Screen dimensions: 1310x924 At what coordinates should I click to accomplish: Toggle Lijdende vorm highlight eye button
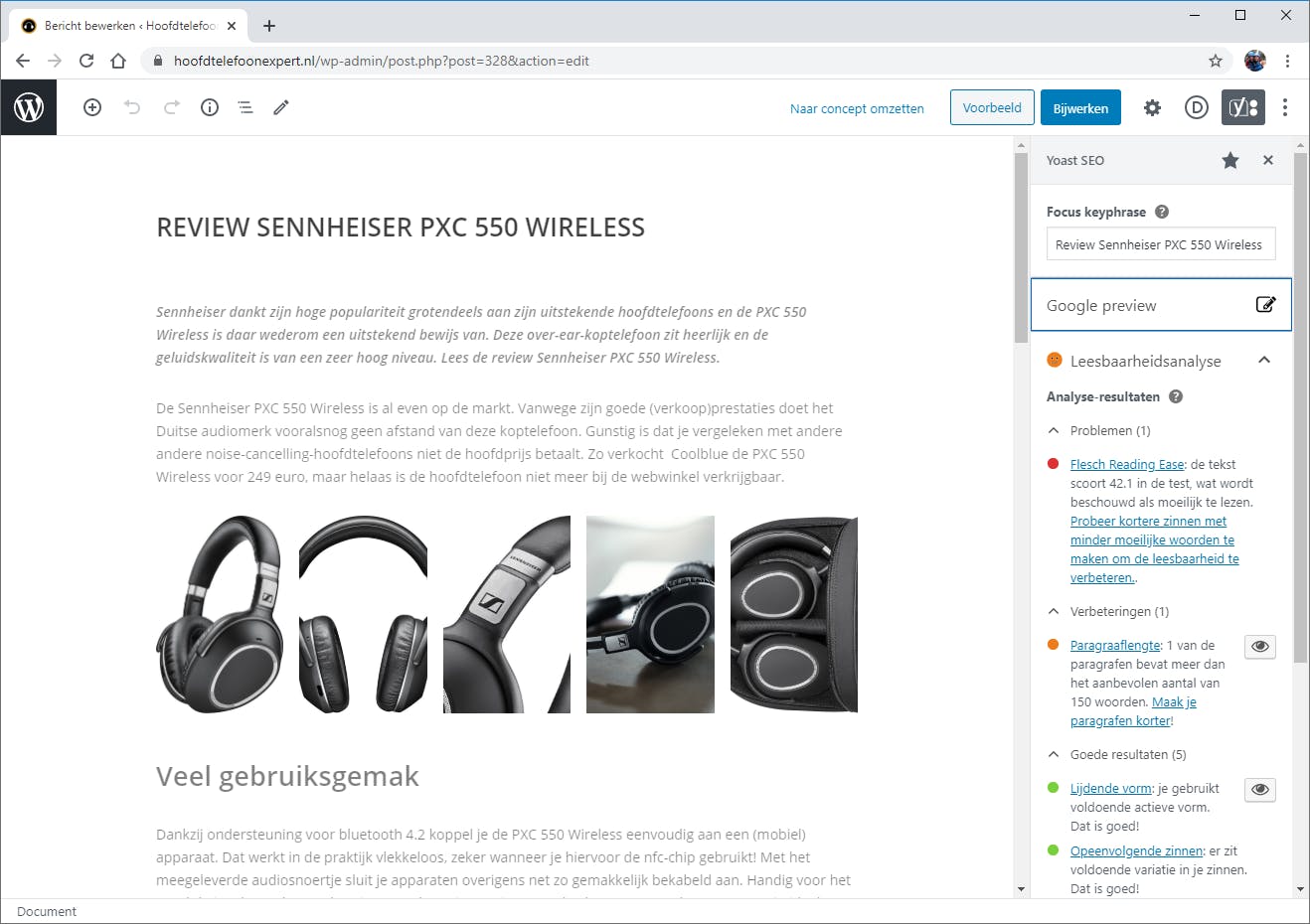pyautogui.click(x=1260, y=790)
